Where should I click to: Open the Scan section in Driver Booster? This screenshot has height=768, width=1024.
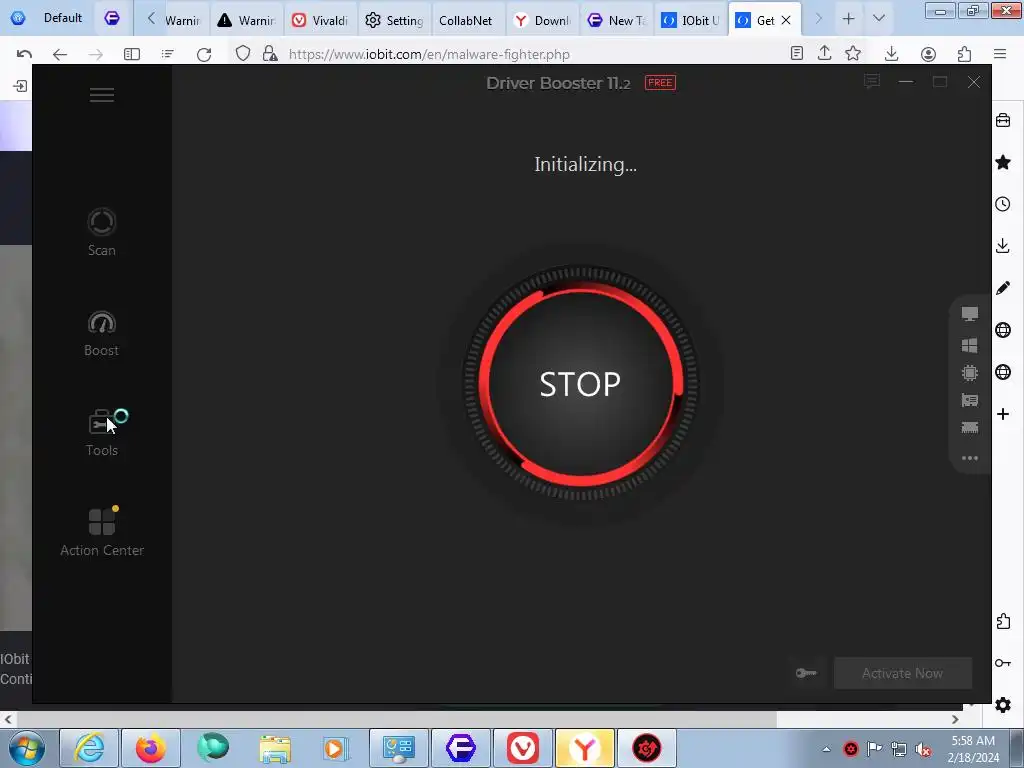(101, 232)
